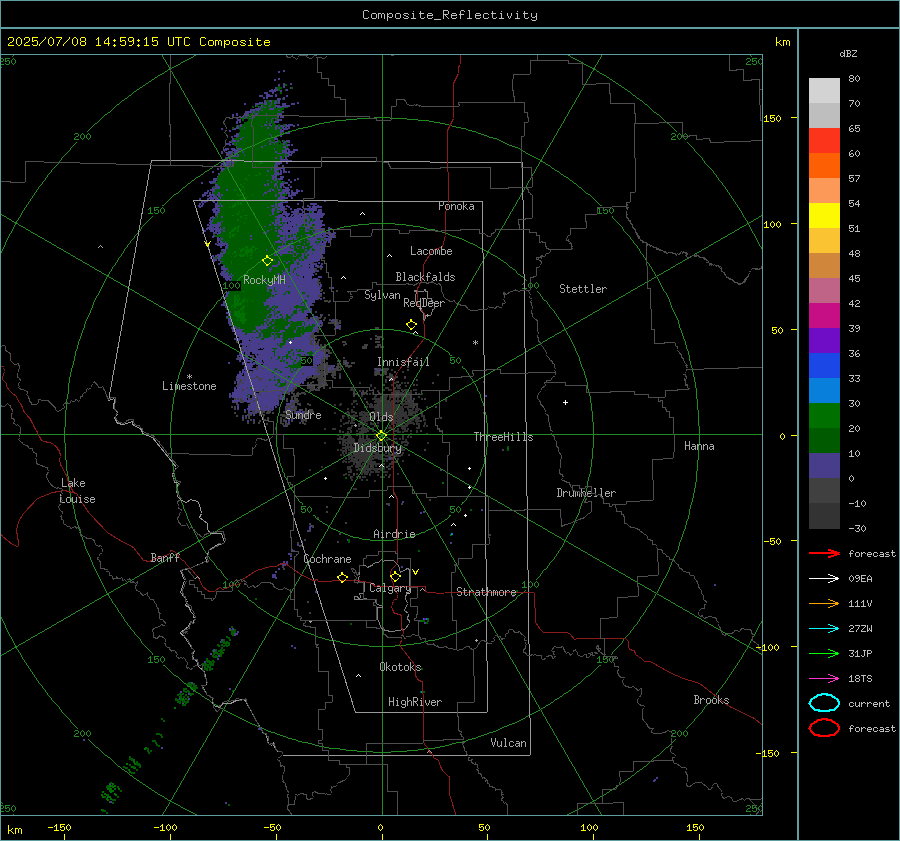The height and width of the screenshot is (841, 900).
Task: Select the yellow diamond marker below Cochrane
Action: point(343,577)
